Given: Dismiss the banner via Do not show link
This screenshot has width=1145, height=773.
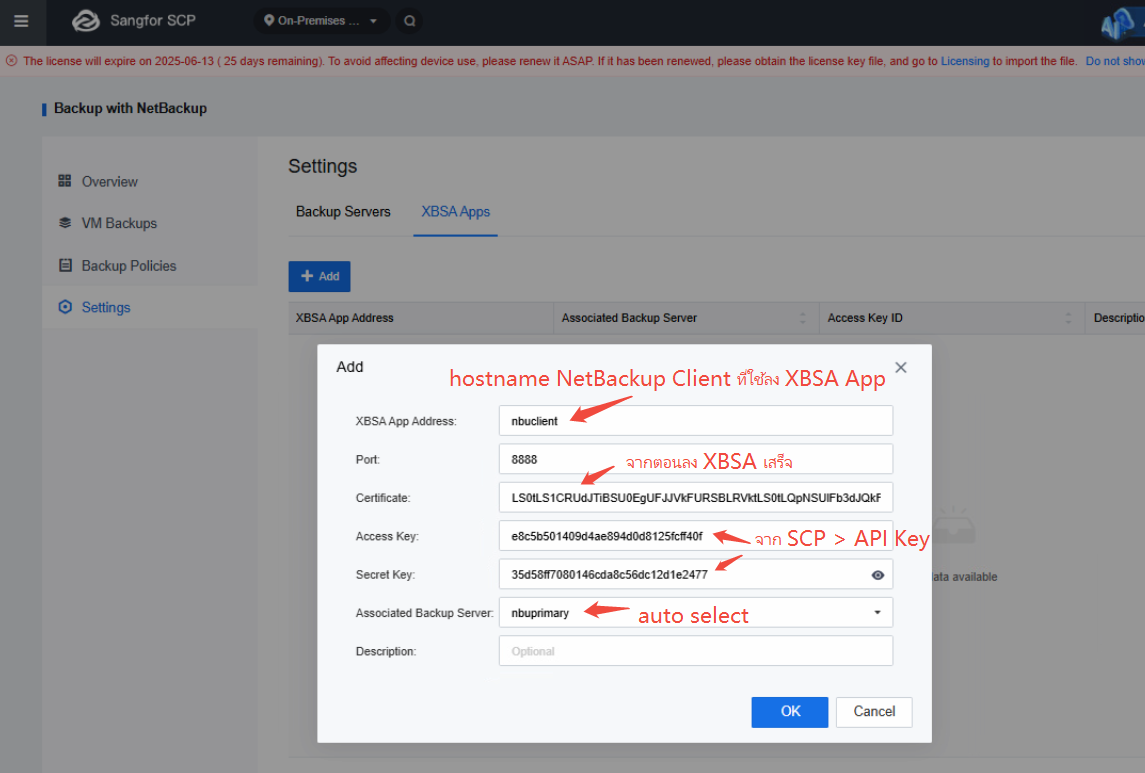Looking at the screenshot, I should [x=1115, y=61].
